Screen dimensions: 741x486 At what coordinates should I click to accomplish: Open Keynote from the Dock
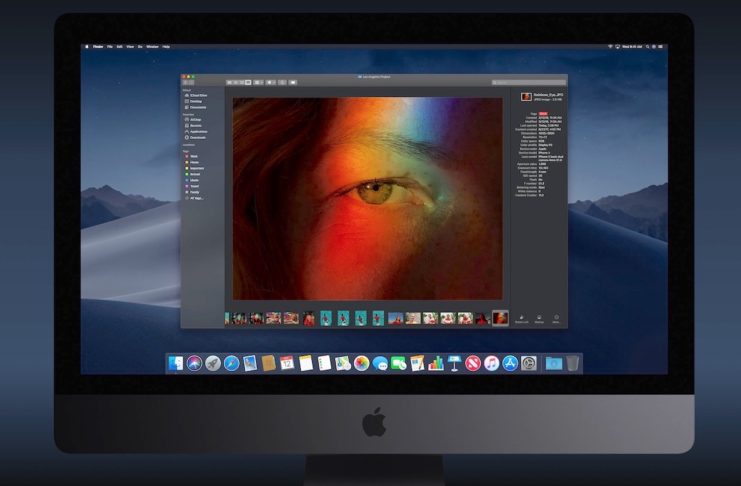(454, 363)
